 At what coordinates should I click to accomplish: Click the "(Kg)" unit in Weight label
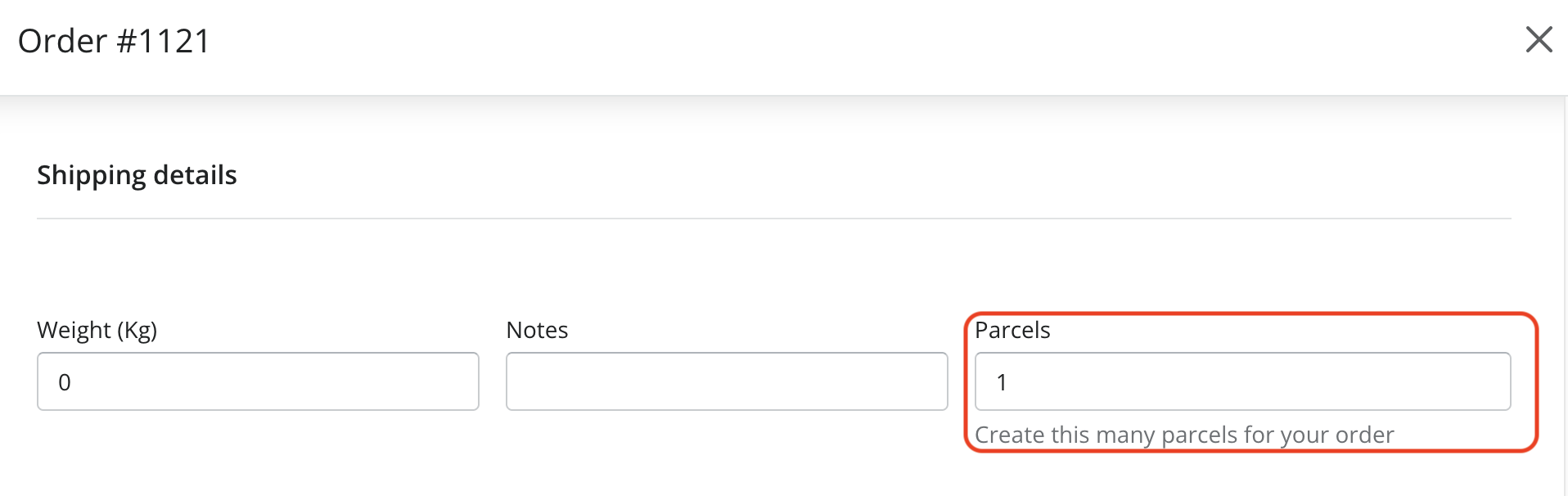pos(137,330)
